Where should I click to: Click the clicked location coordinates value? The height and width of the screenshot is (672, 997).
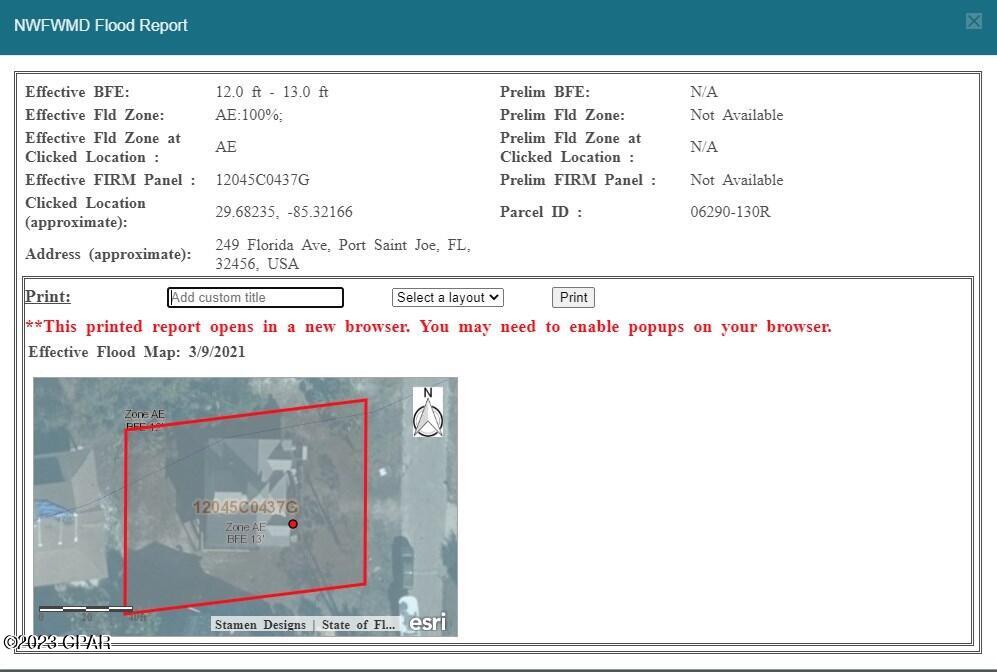pyautogui.click(x=284, y=212)
